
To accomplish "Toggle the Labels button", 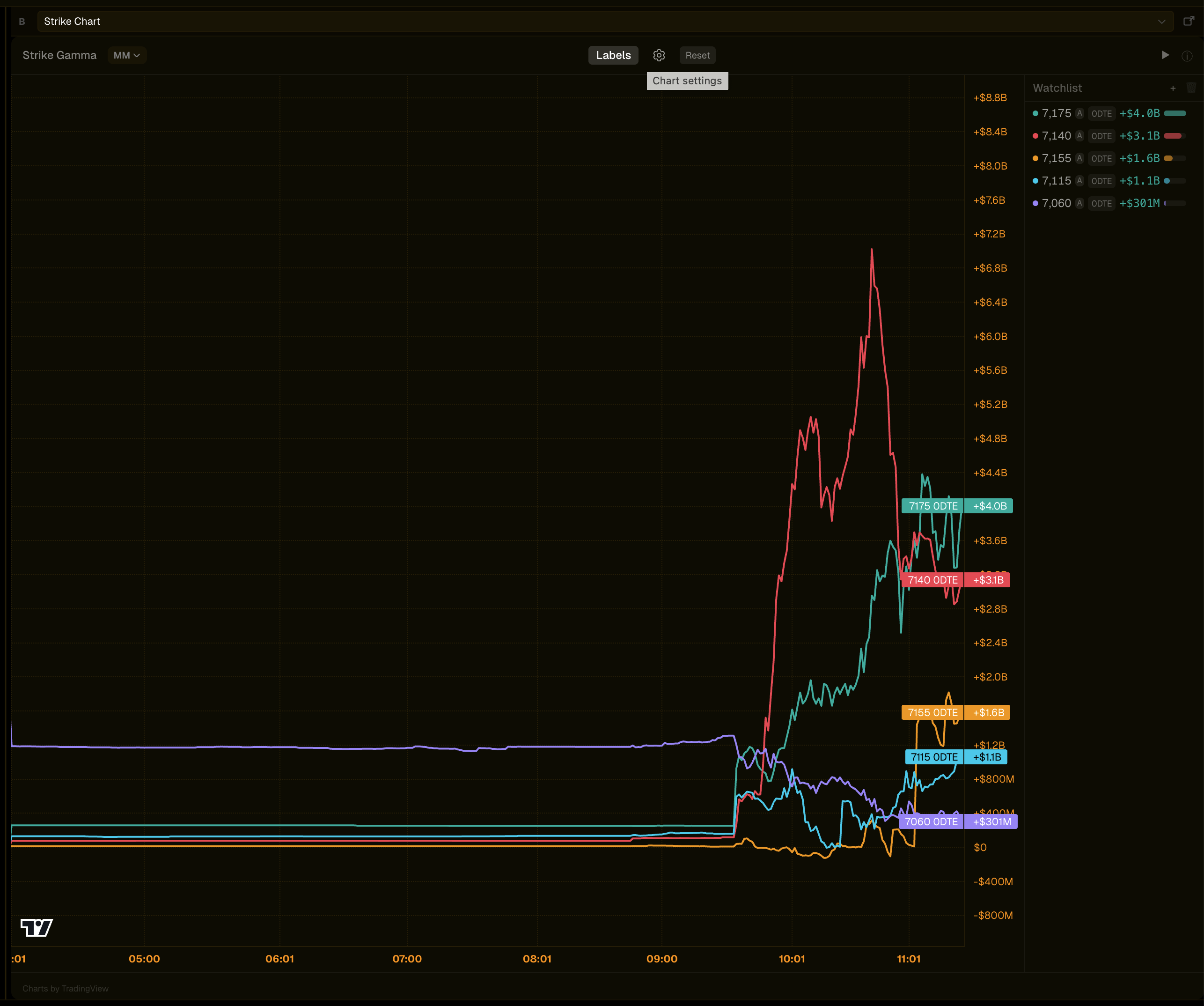I will [x=613, y=55].
